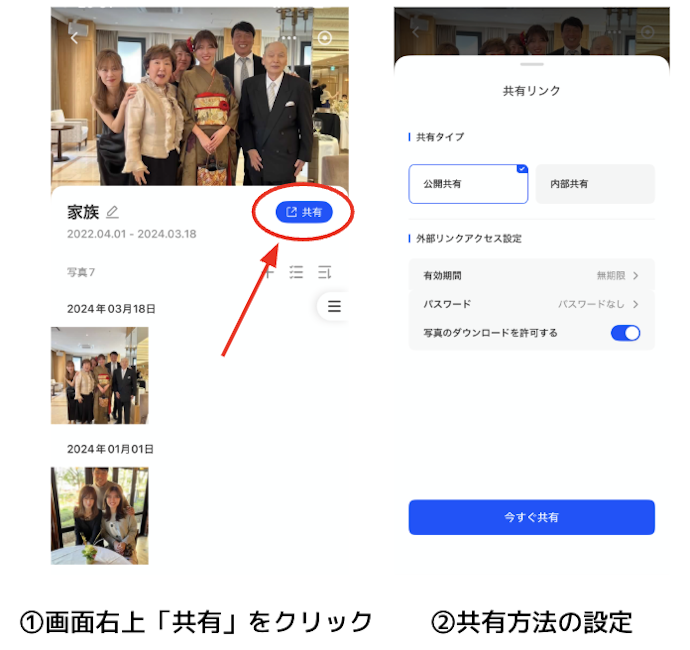Open the sort order icon
This screenshot has height=650, width=690.
click(x=324, y=272)
